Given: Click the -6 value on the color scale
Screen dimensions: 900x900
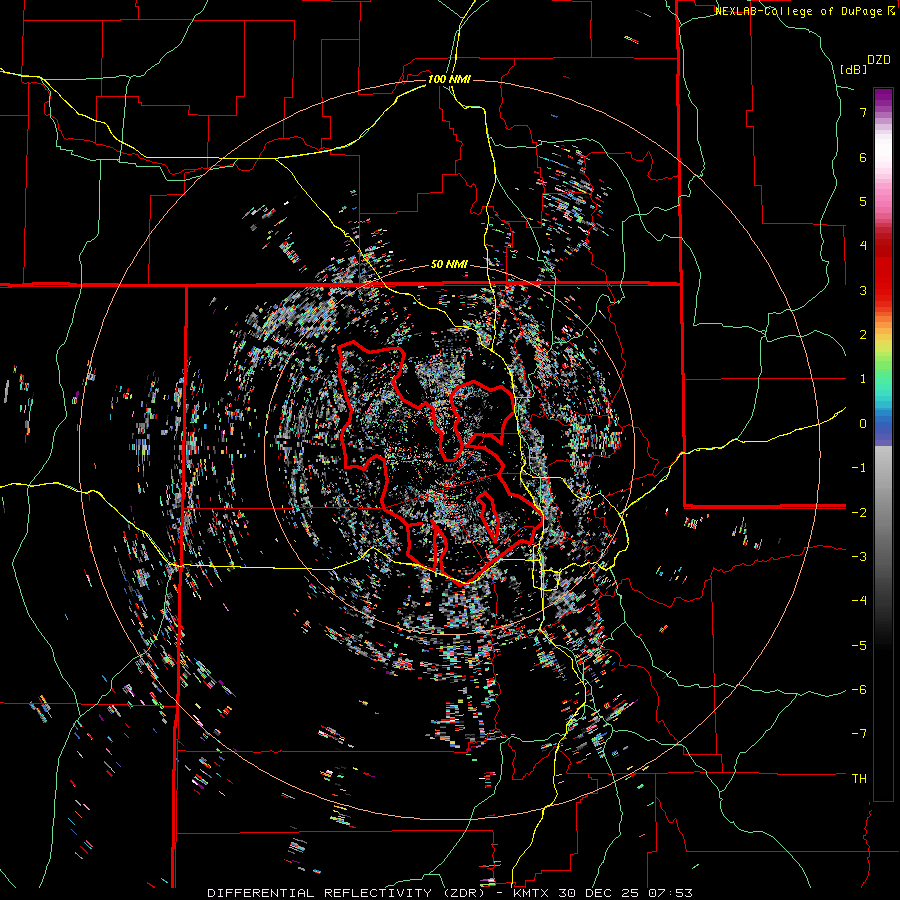Looking at the screenshot, I should 859,690.
